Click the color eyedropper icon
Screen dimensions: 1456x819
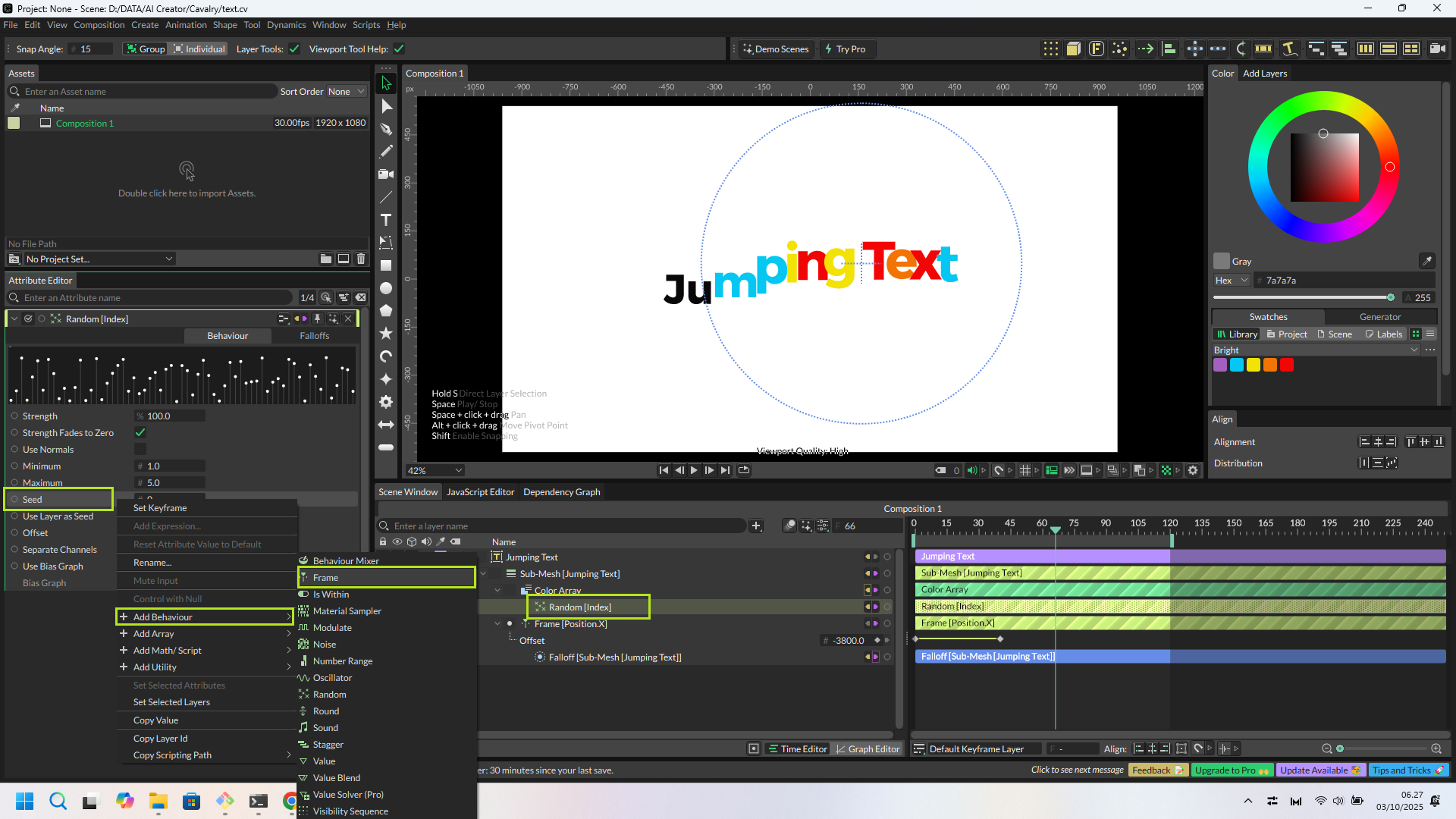click(x=1426, y=261)
